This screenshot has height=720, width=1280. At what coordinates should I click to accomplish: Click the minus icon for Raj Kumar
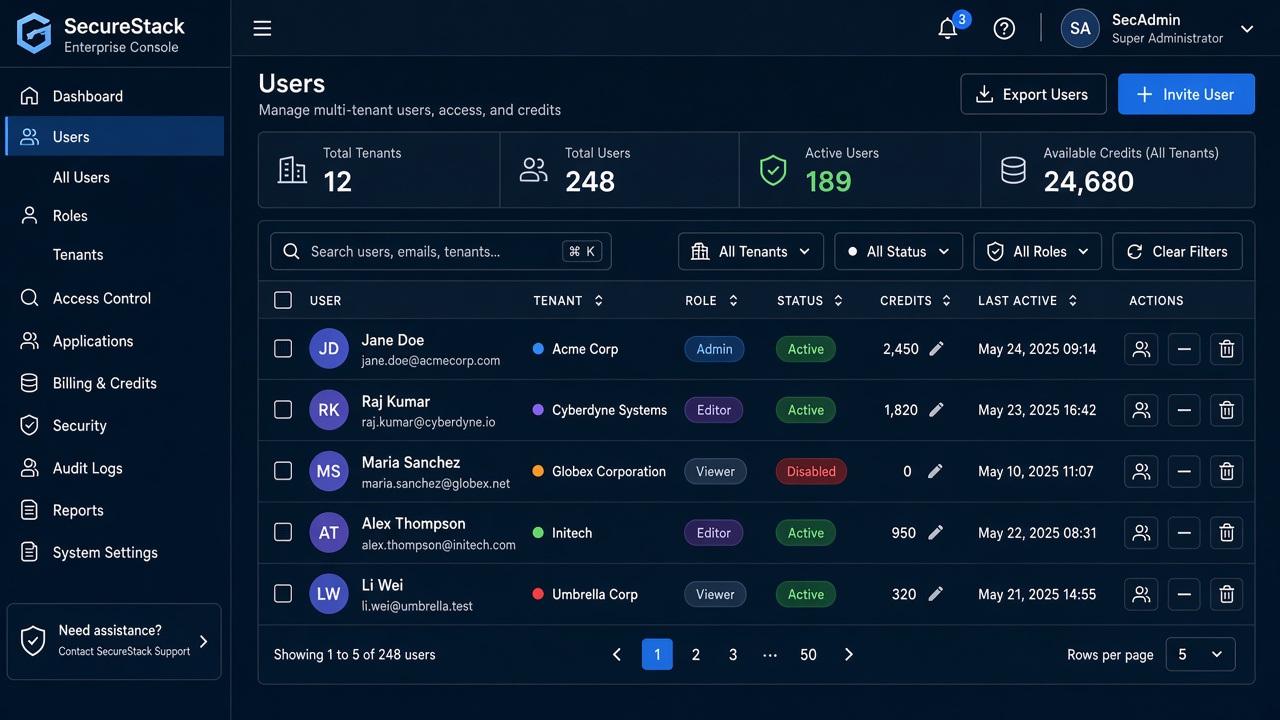1184,410
